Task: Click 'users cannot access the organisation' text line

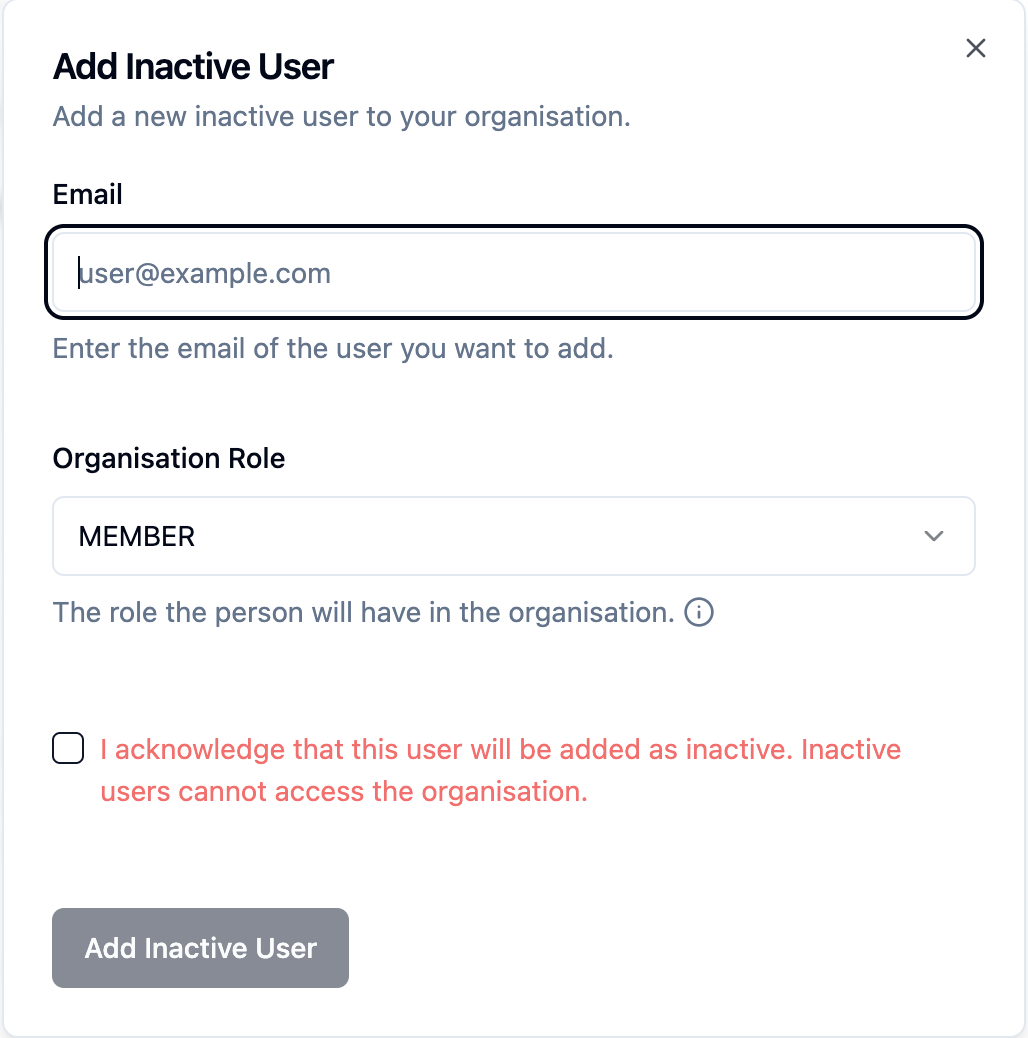Action: [343, 792]
